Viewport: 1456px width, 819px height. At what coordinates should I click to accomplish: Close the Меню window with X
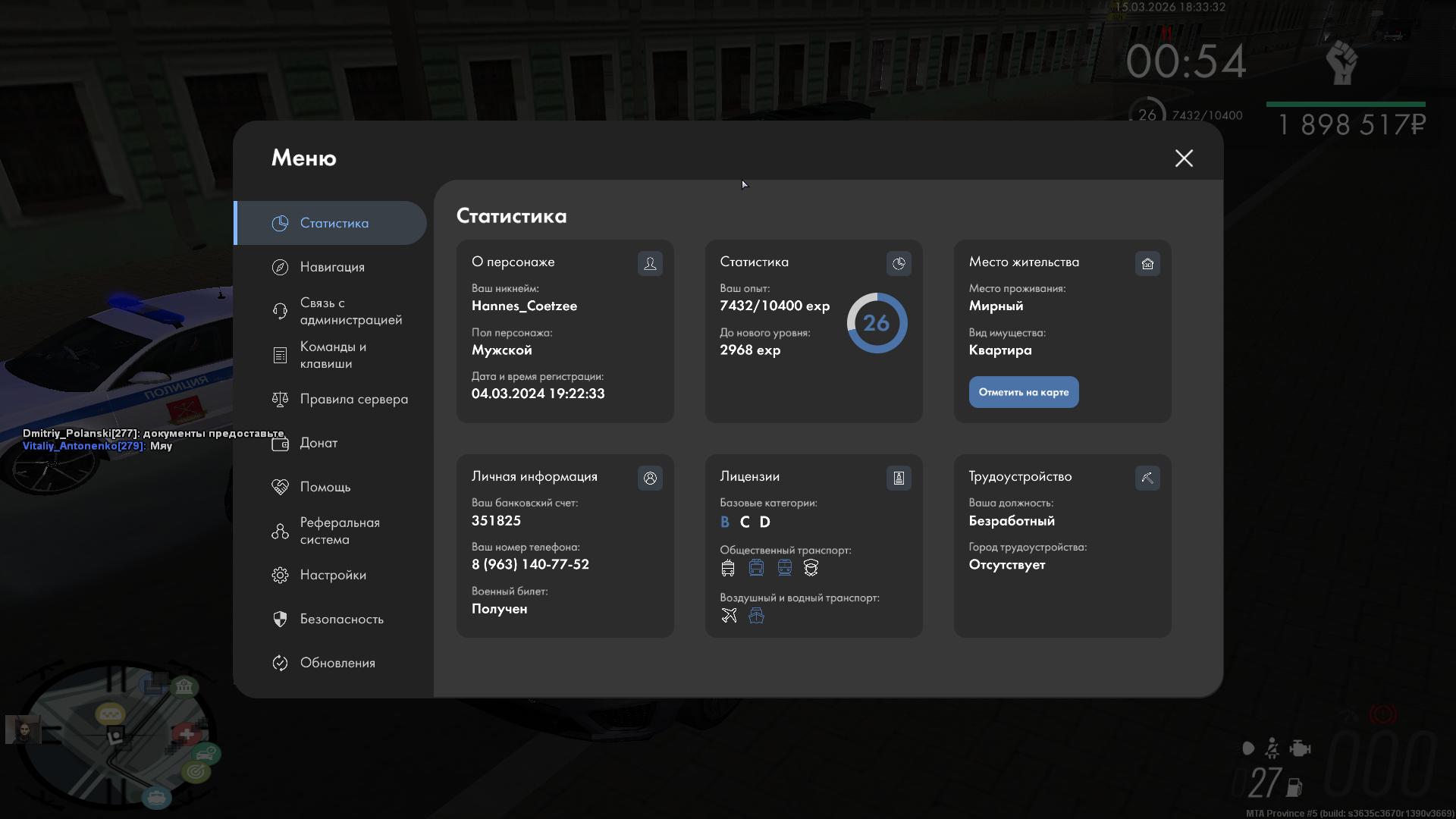pyautogui.click(x=1184, y=158)
